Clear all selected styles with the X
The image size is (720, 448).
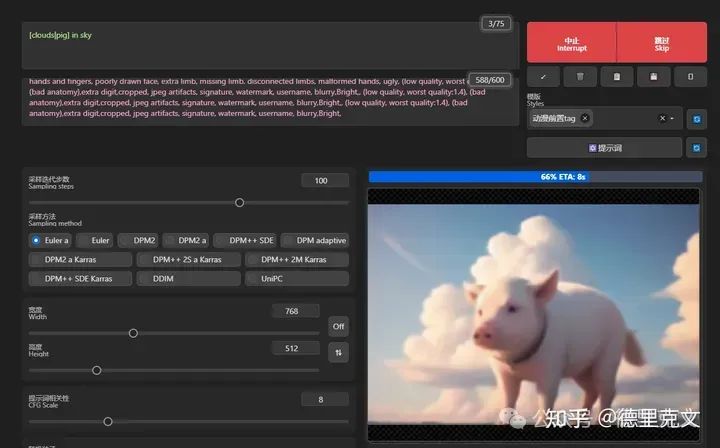[662, 118]
